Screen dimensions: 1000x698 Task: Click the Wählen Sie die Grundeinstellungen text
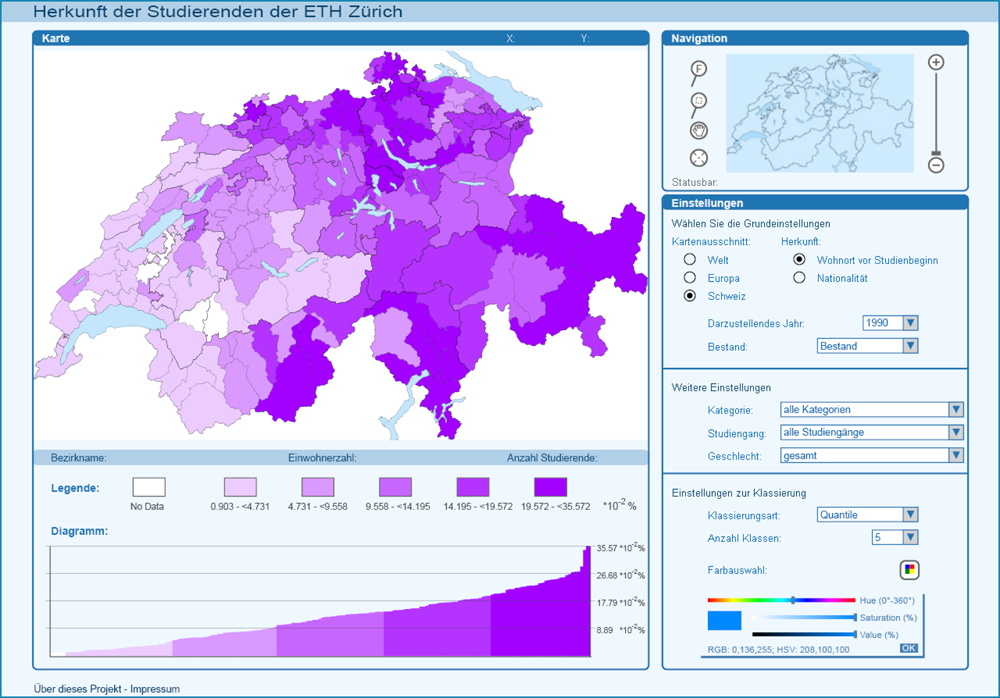(751, 223)
